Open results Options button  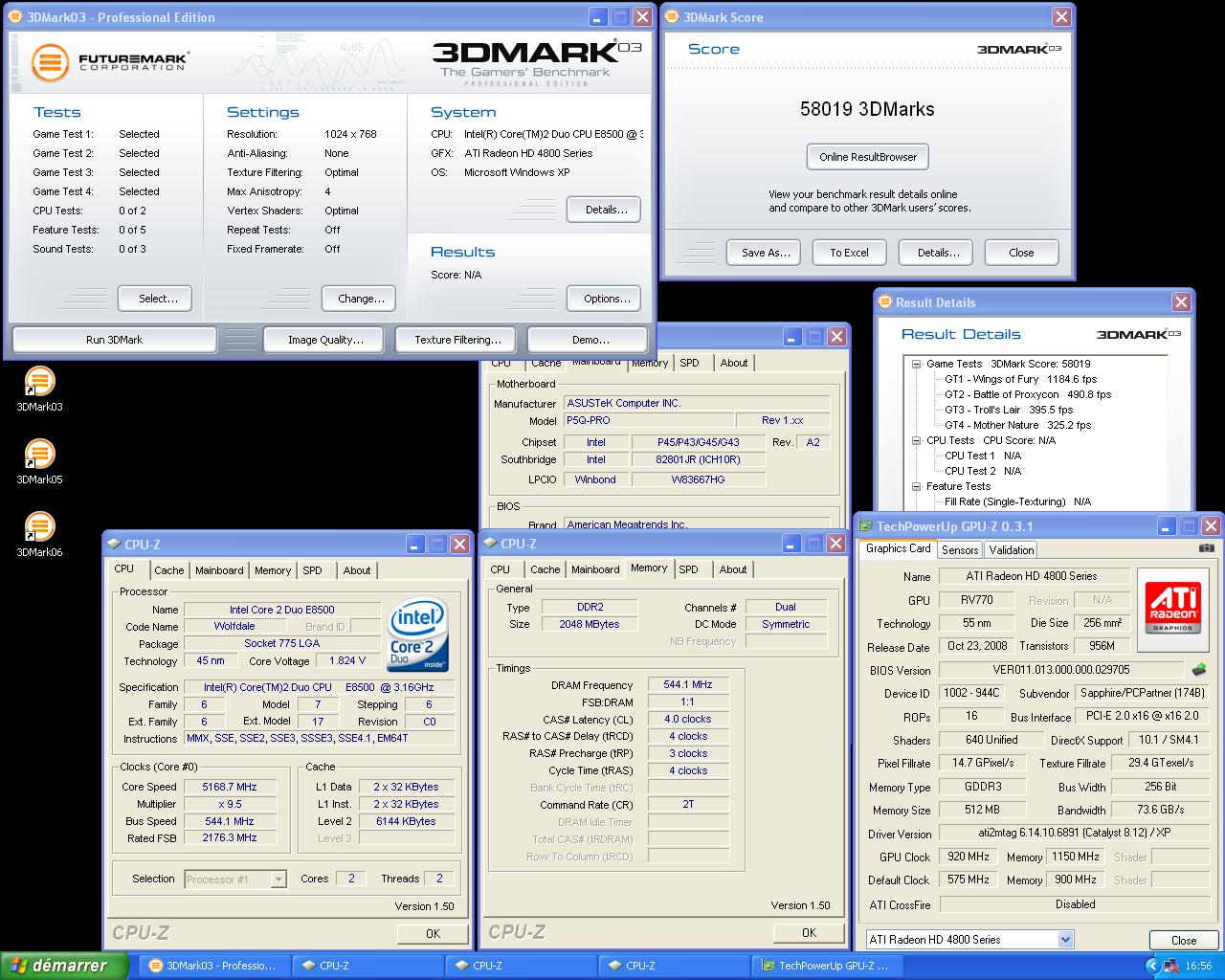[x=604, y=299]
